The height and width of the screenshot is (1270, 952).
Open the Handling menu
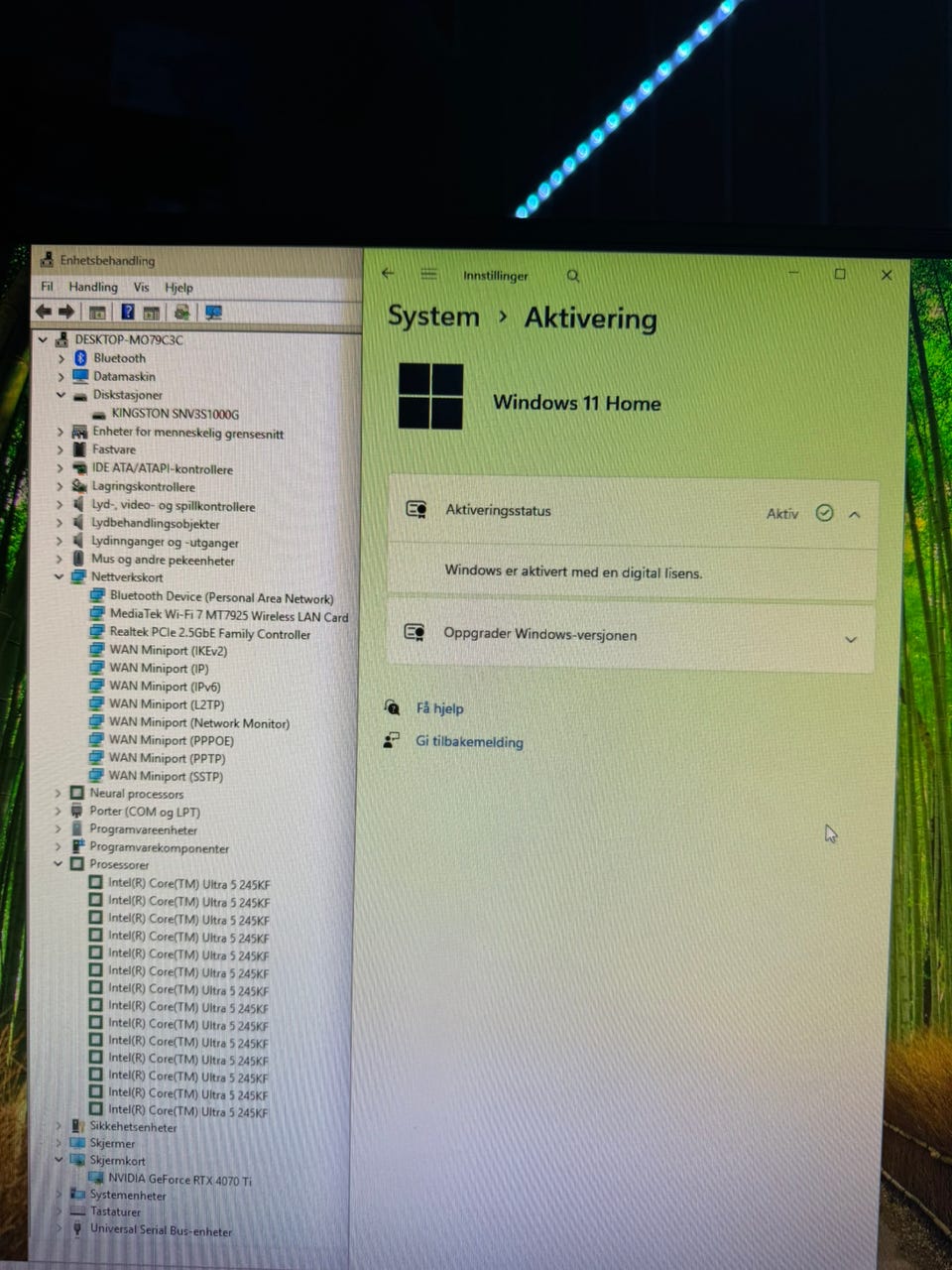(93, 287)
